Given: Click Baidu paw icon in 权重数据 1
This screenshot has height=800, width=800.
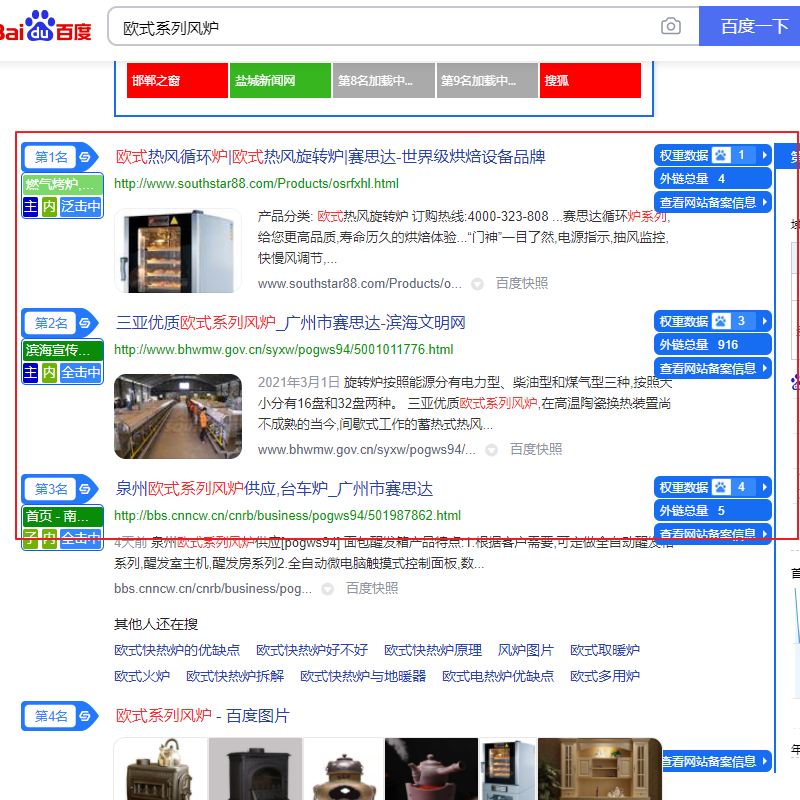Looking at the screenshot, I should click(721, 155).
